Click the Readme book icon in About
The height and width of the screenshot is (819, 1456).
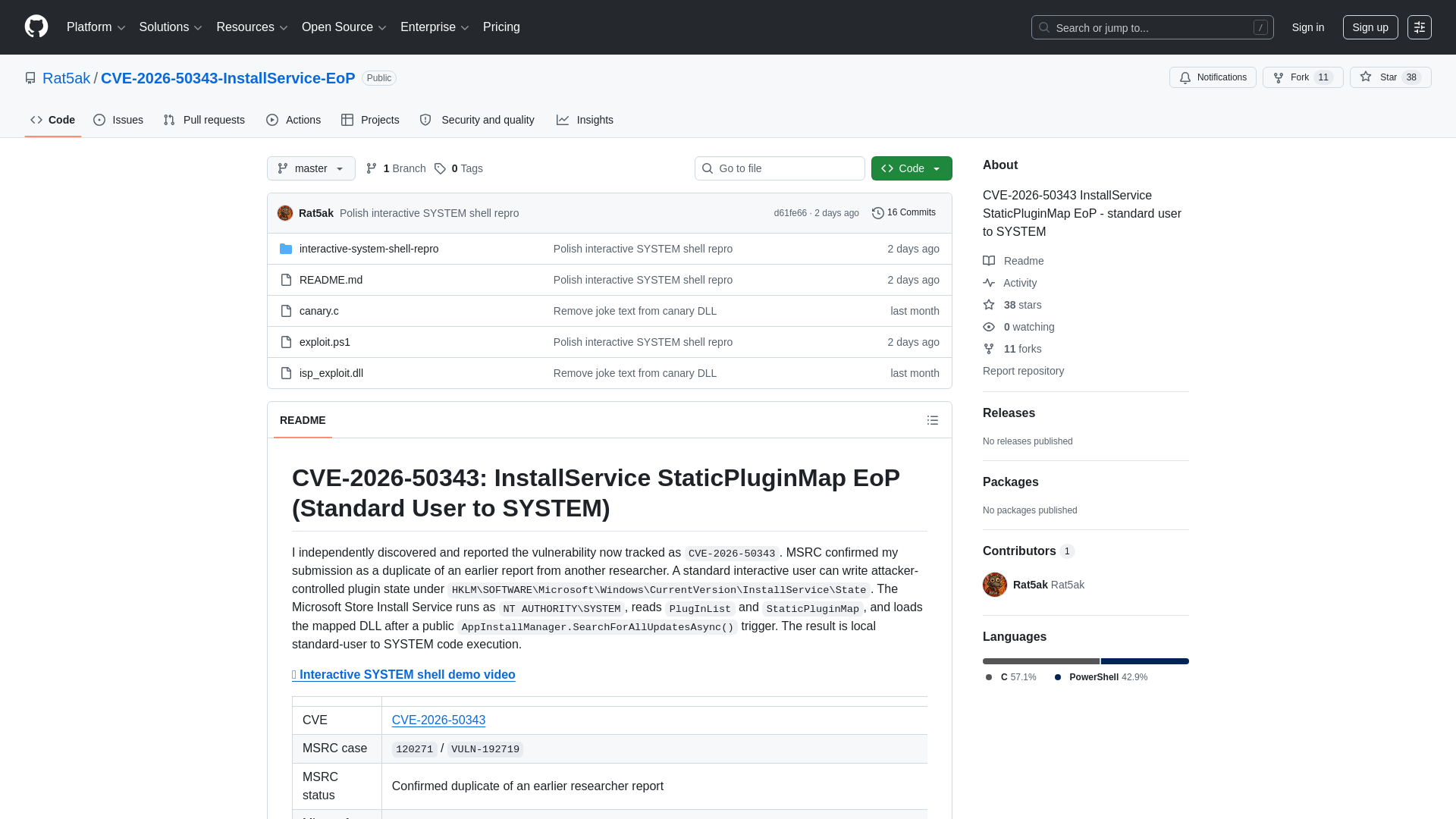point(989,261)
